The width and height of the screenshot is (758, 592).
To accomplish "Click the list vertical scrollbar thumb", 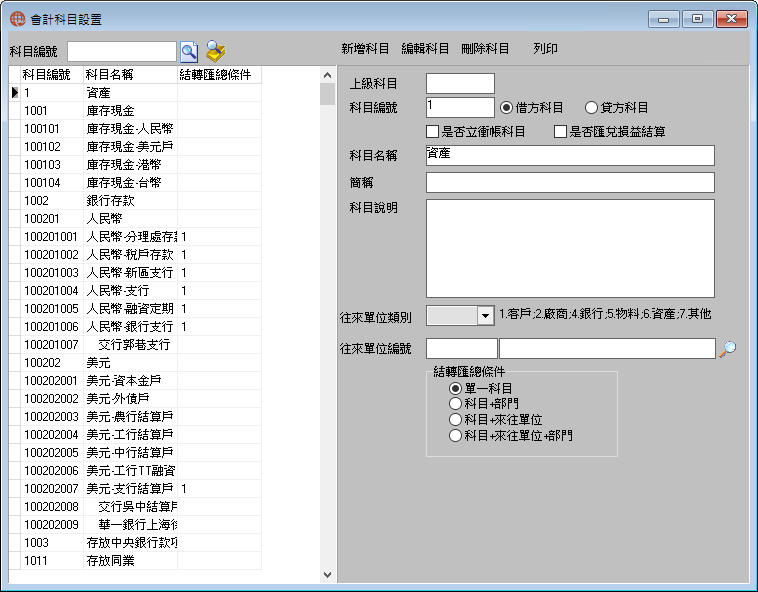I will click(327, 94).
